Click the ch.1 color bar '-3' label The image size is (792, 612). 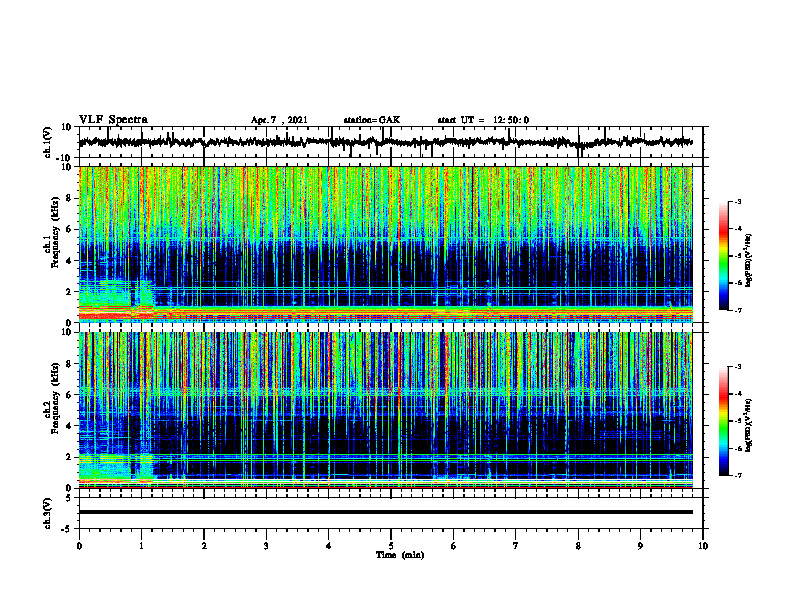click(x=737, y=201)
